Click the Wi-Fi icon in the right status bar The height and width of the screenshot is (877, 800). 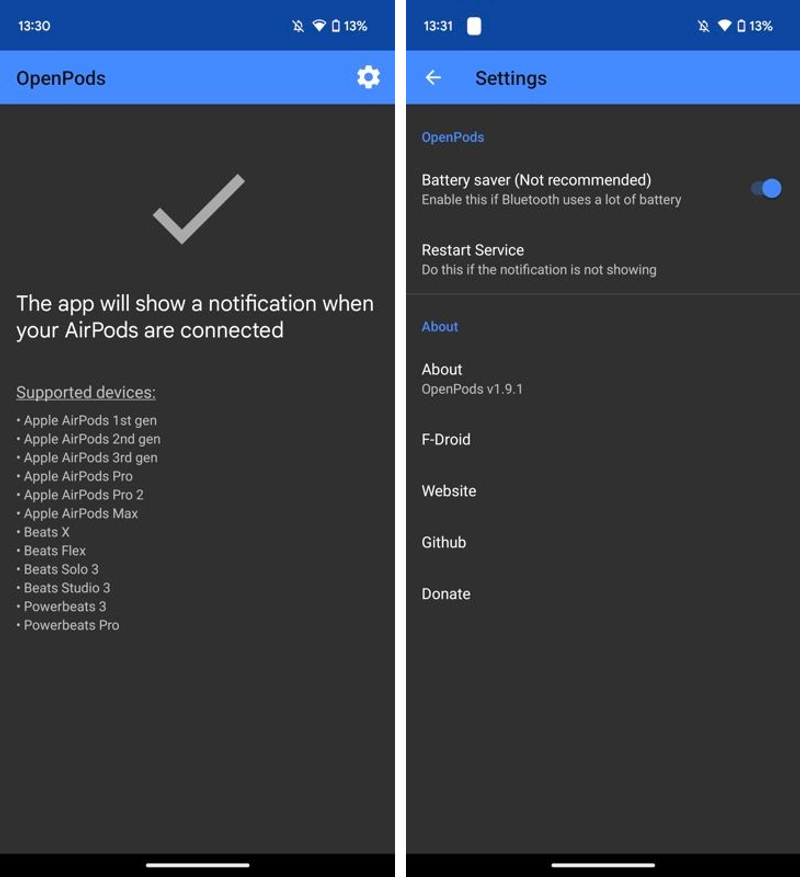[x=724, y=26]
